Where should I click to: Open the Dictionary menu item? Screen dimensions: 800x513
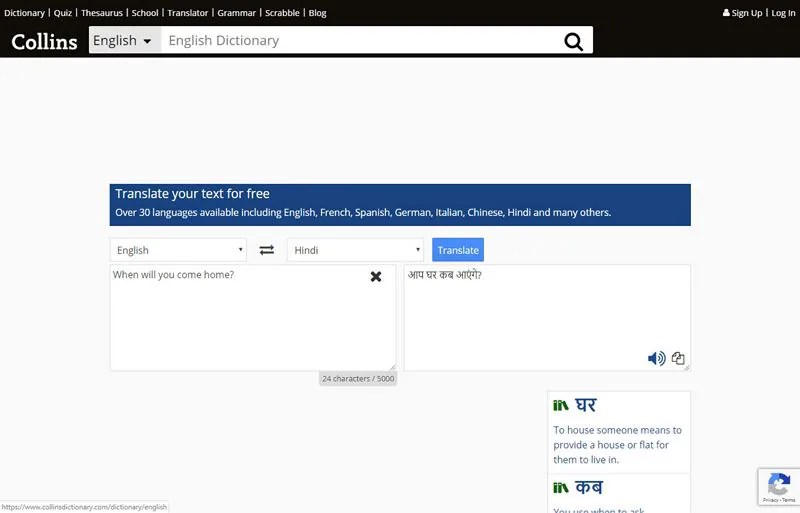click(x=24, y=13)
